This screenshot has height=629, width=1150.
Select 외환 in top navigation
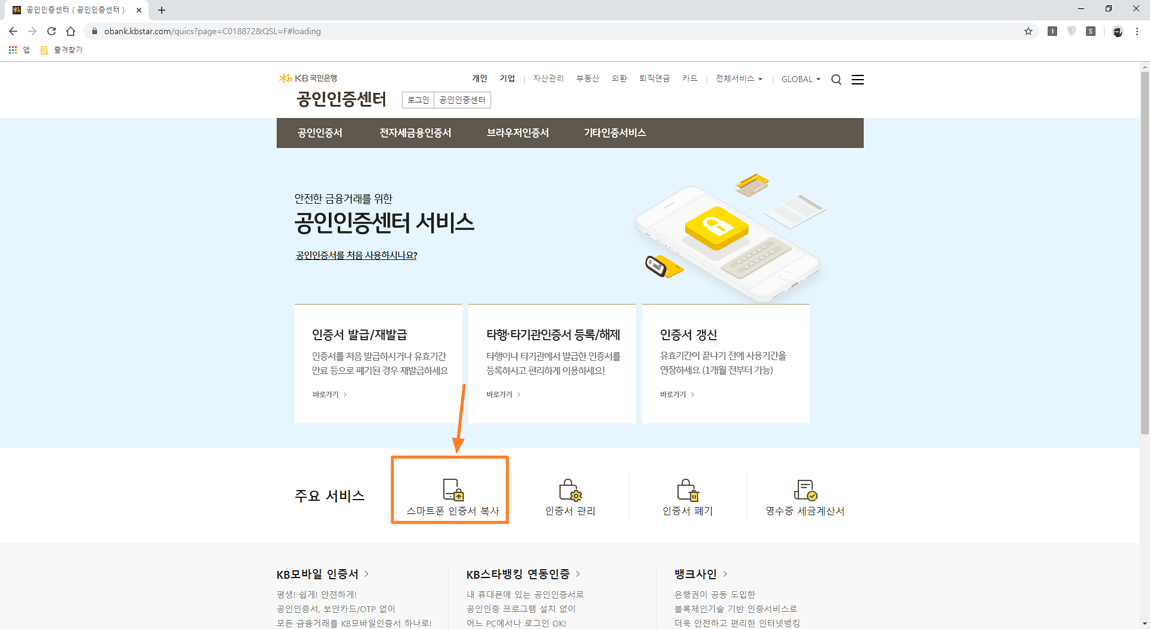pos(619,78)
